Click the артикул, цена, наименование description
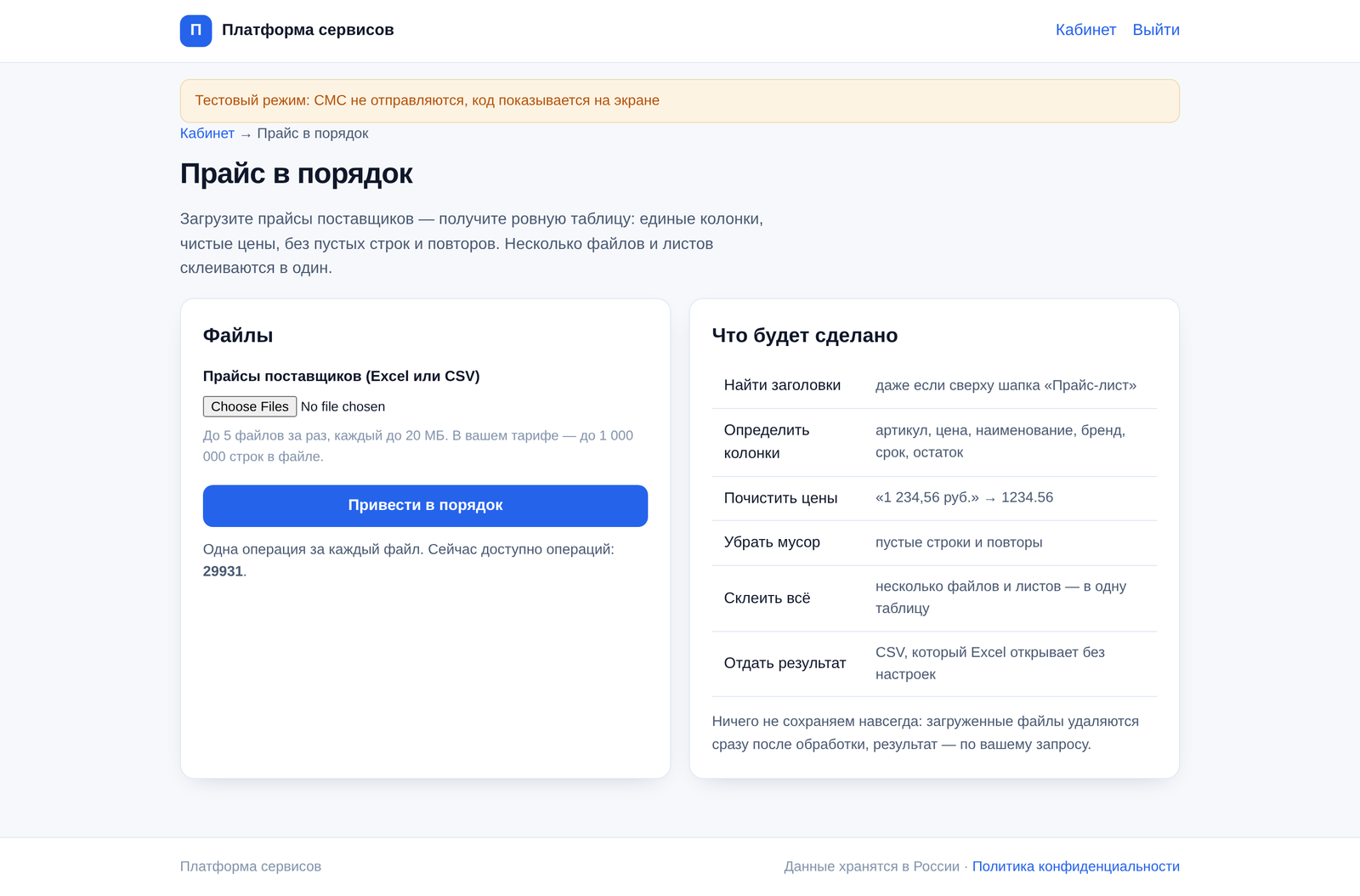This screenshot has height=896, width=1360. (x=1000, y=441)
